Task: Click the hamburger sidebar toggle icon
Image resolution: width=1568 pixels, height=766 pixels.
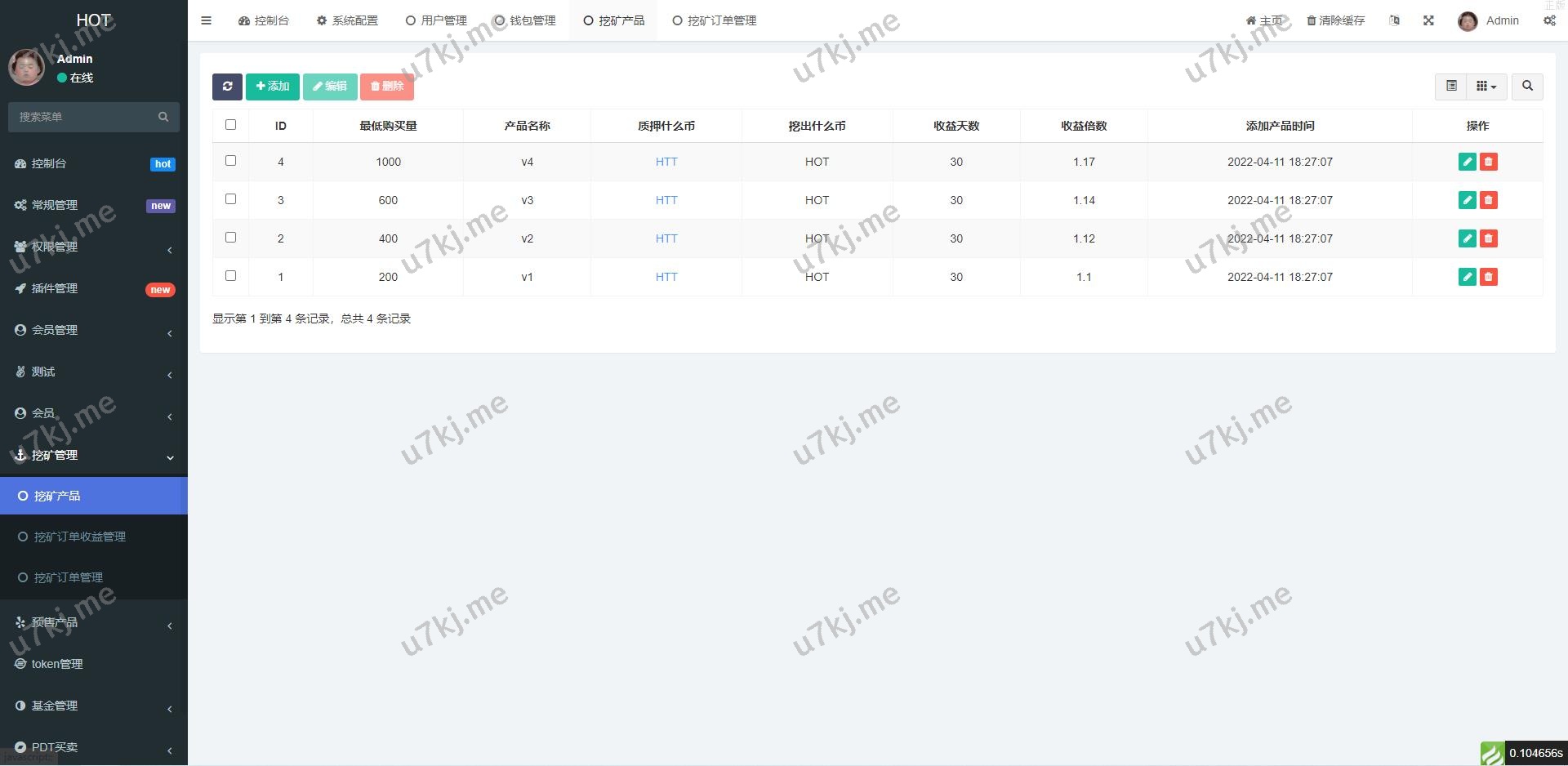Action: pos(207,20)
